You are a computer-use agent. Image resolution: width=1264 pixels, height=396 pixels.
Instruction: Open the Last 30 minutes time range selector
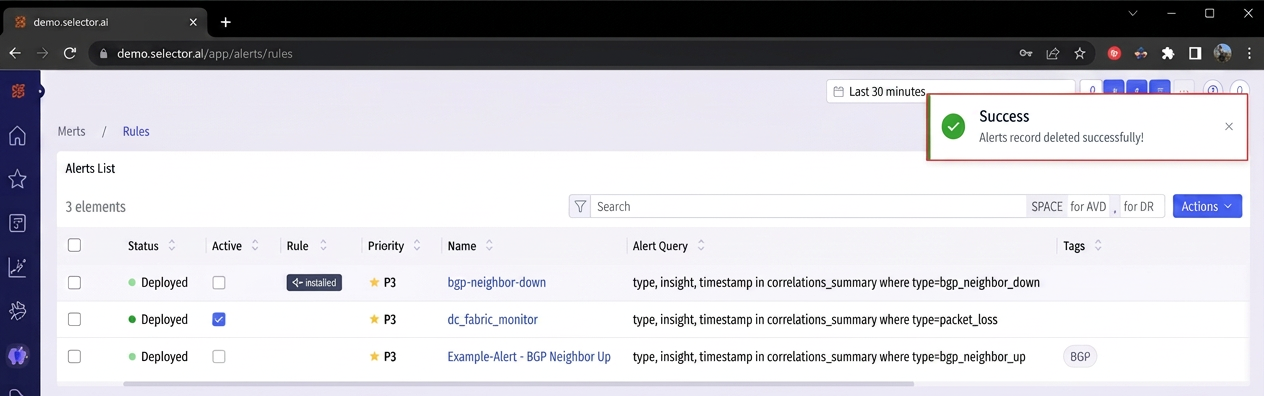[951, 91]
